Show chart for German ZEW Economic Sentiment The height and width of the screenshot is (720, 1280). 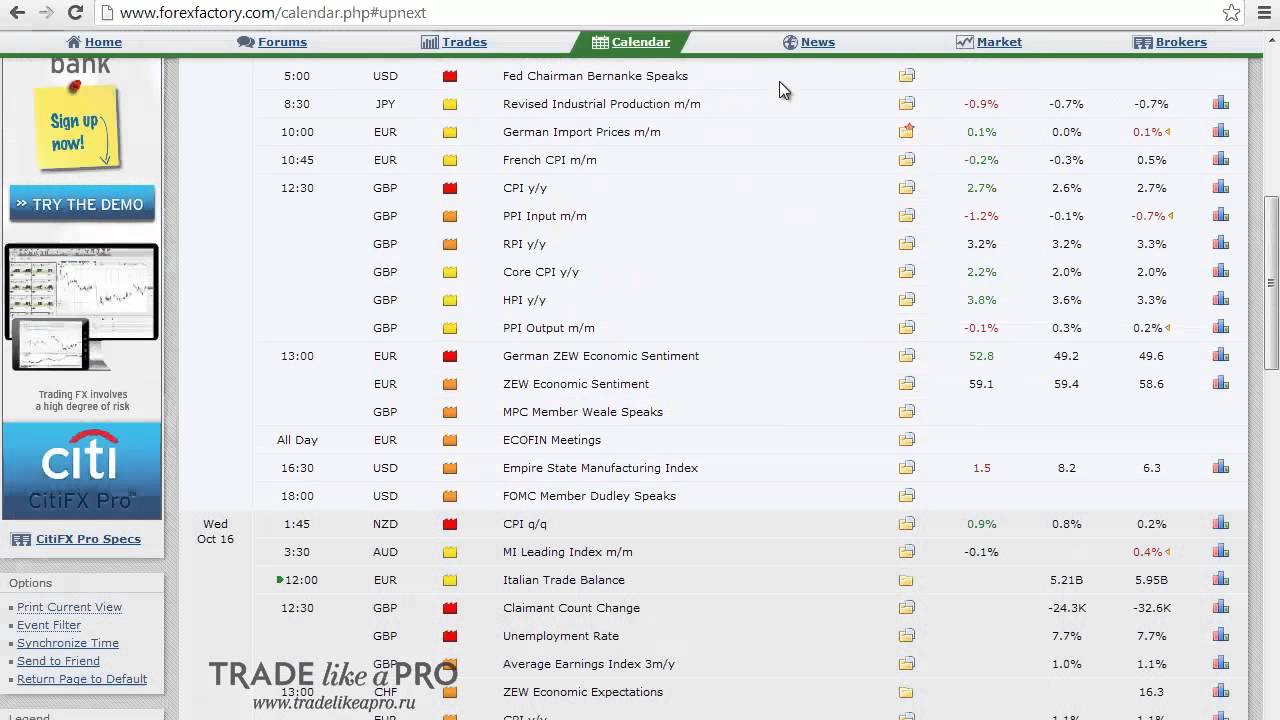(1221, 355)
